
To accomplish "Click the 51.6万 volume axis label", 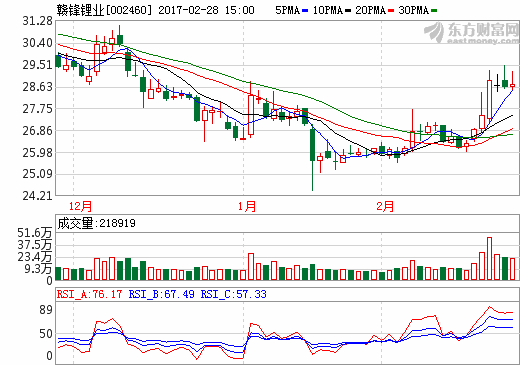I will tap(35, 233).
